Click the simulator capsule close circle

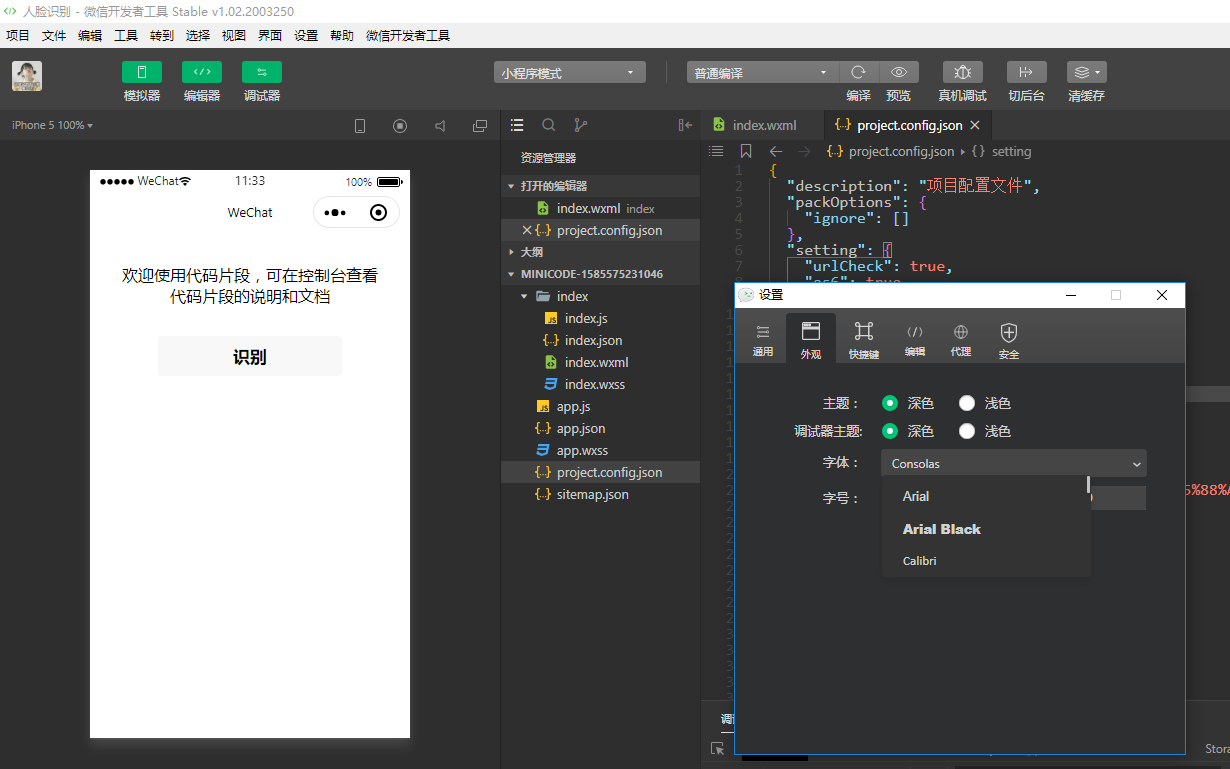point(378,212)
